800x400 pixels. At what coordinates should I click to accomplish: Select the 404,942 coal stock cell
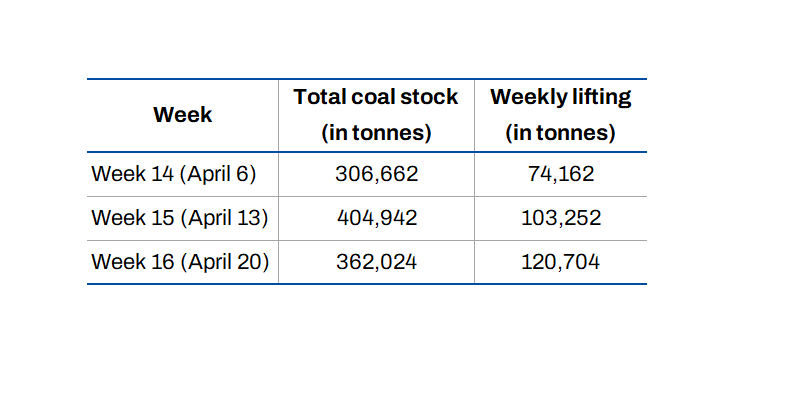376,218
